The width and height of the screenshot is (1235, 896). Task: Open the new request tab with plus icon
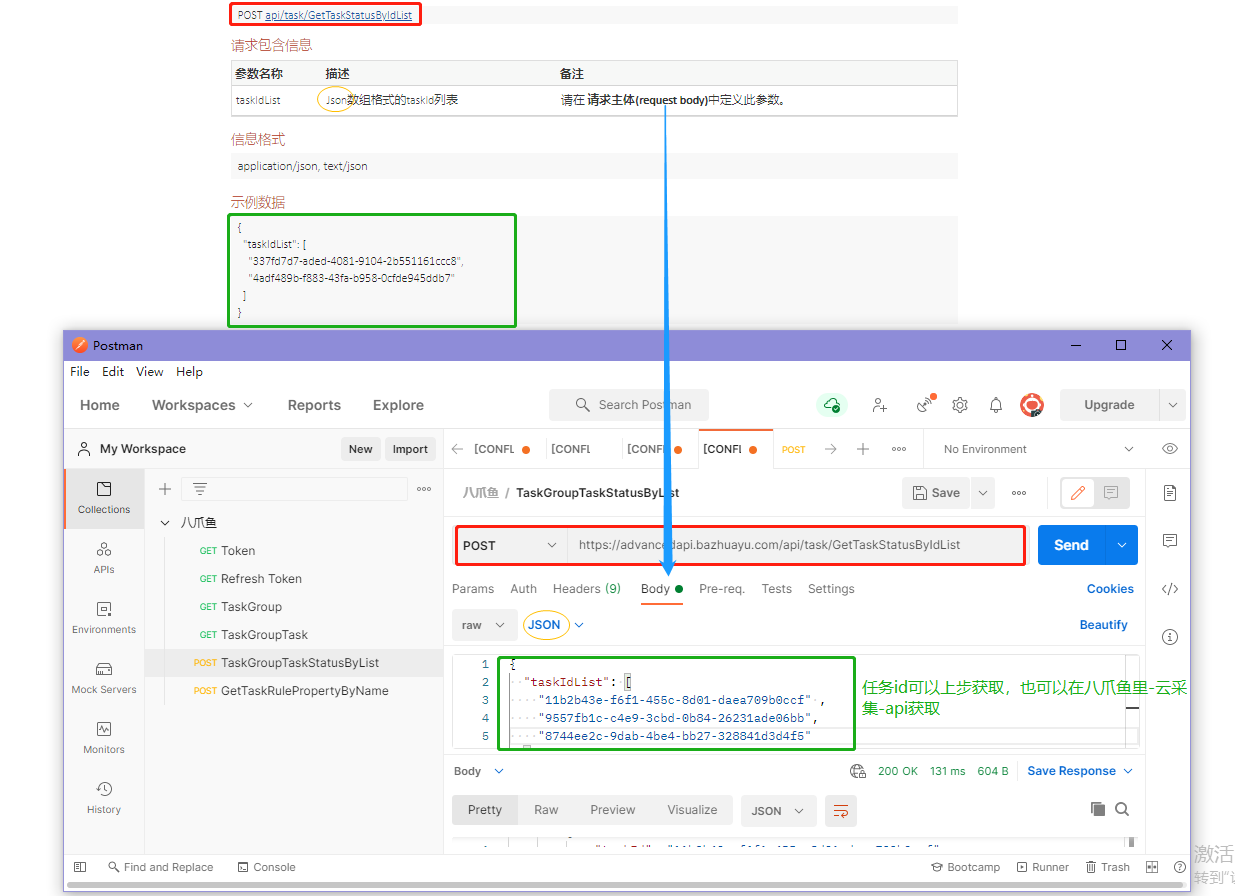tap(863, 449)
